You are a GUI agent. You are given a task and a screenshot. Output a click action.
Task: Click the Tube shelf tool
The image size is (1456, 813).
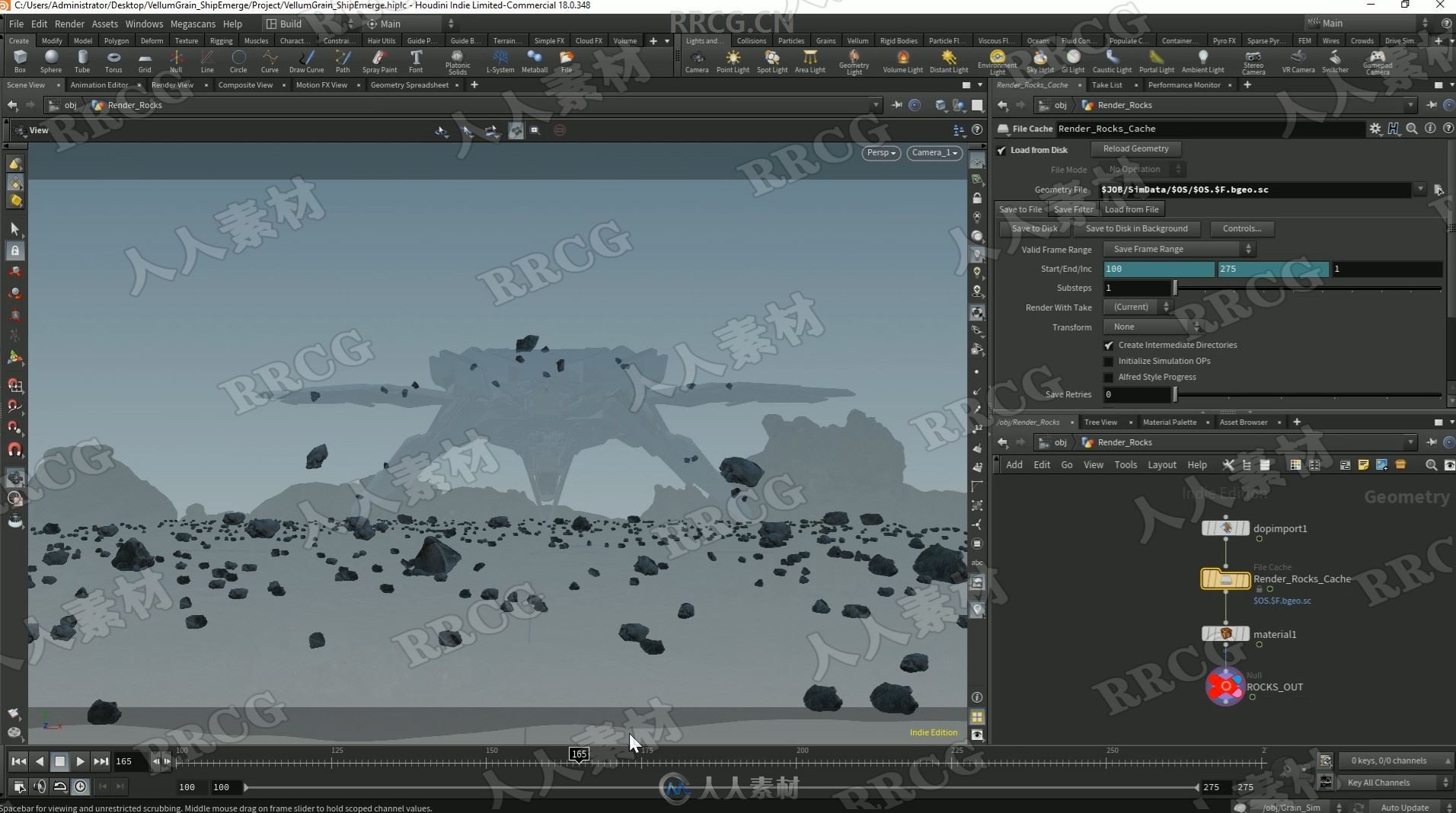point(82,61)
